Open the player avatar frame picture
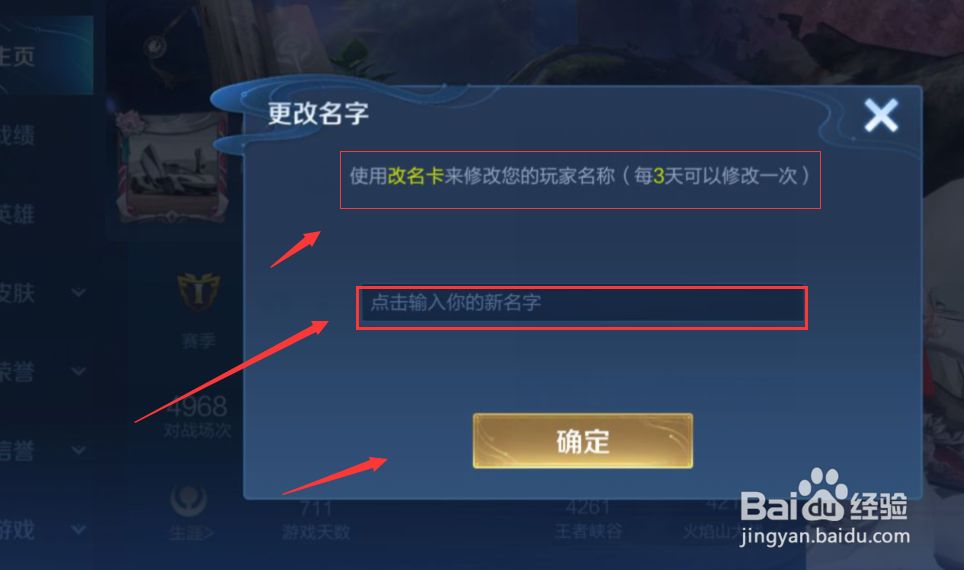 point(172,167)
